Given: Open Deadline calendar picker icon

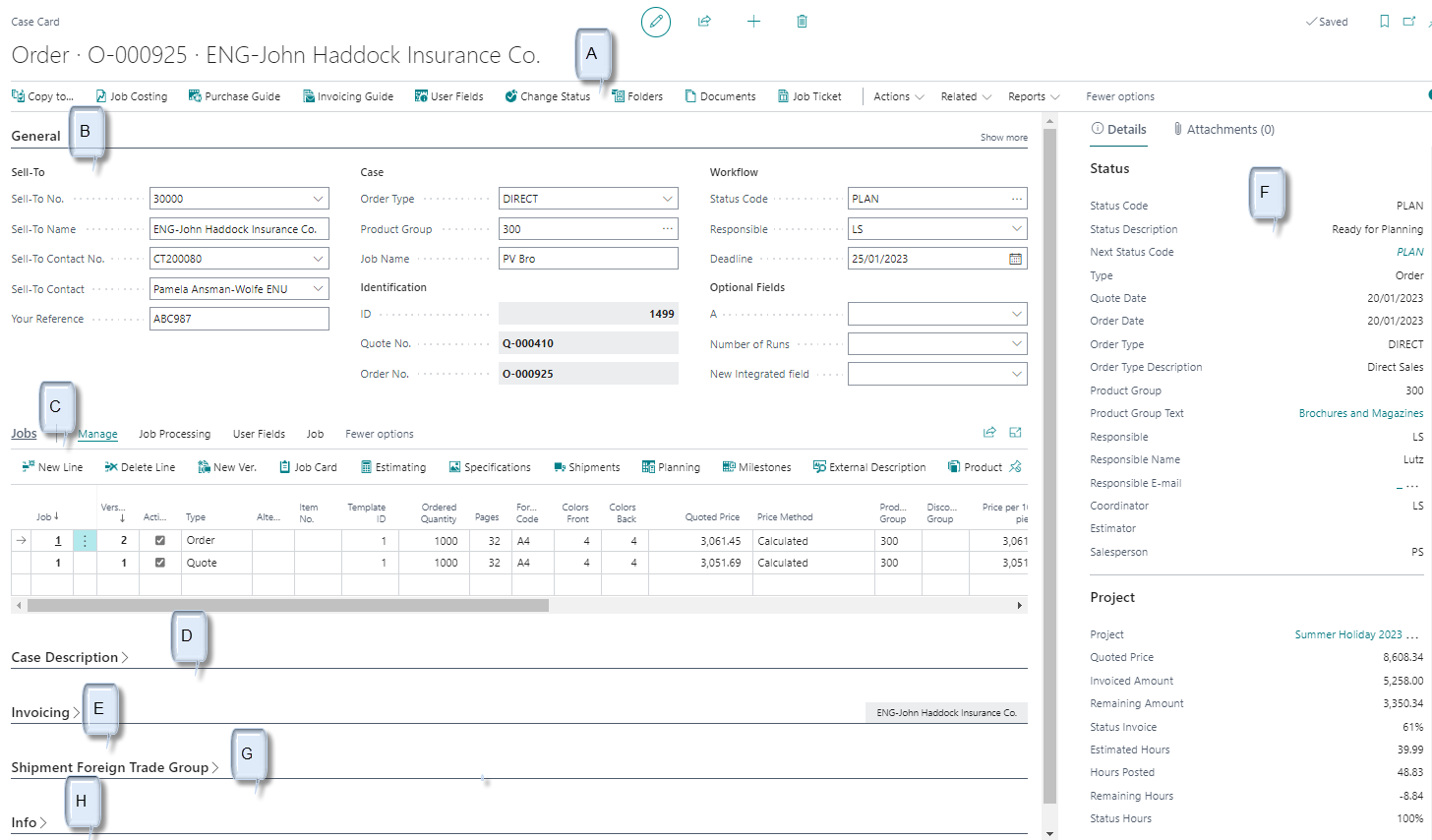Looking at the screenshot, I should [1016, 259].
